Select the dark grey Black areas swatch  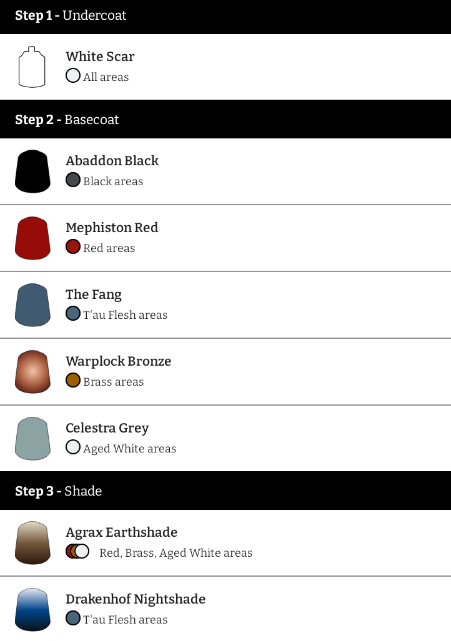[73, 180]
